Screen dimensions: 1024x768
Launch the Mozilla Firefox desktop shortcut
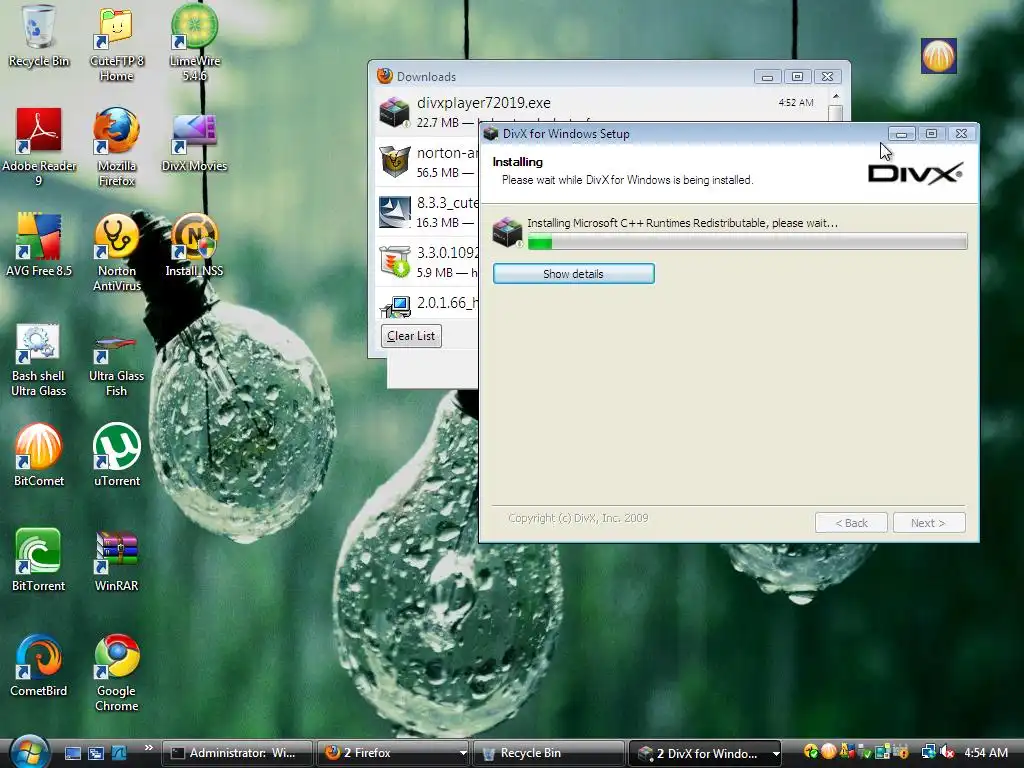(x=116, y=147)
